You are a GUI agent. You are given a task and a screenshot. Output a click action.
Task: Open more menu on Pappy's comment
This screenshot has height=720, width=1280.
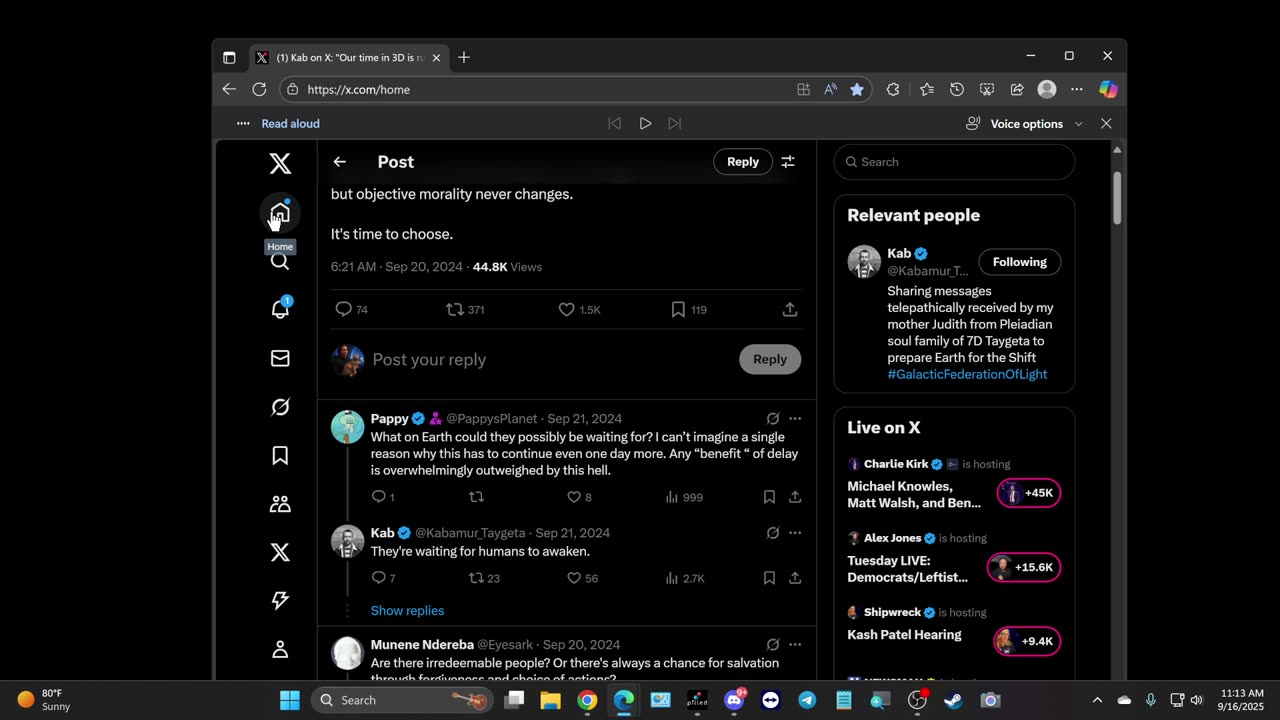pos(795,419)
